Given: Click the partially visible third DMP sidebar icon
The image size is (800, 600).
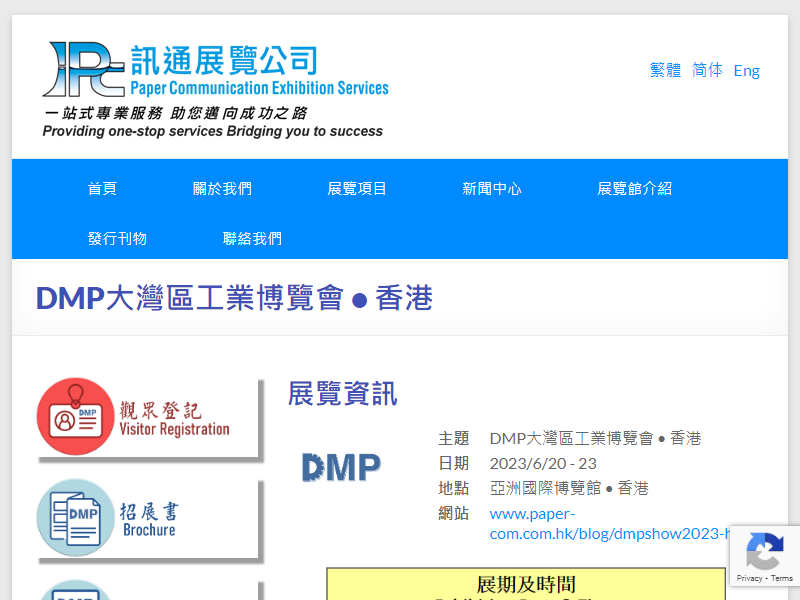Looking at the screenshot, I should [x=76, y=590].
